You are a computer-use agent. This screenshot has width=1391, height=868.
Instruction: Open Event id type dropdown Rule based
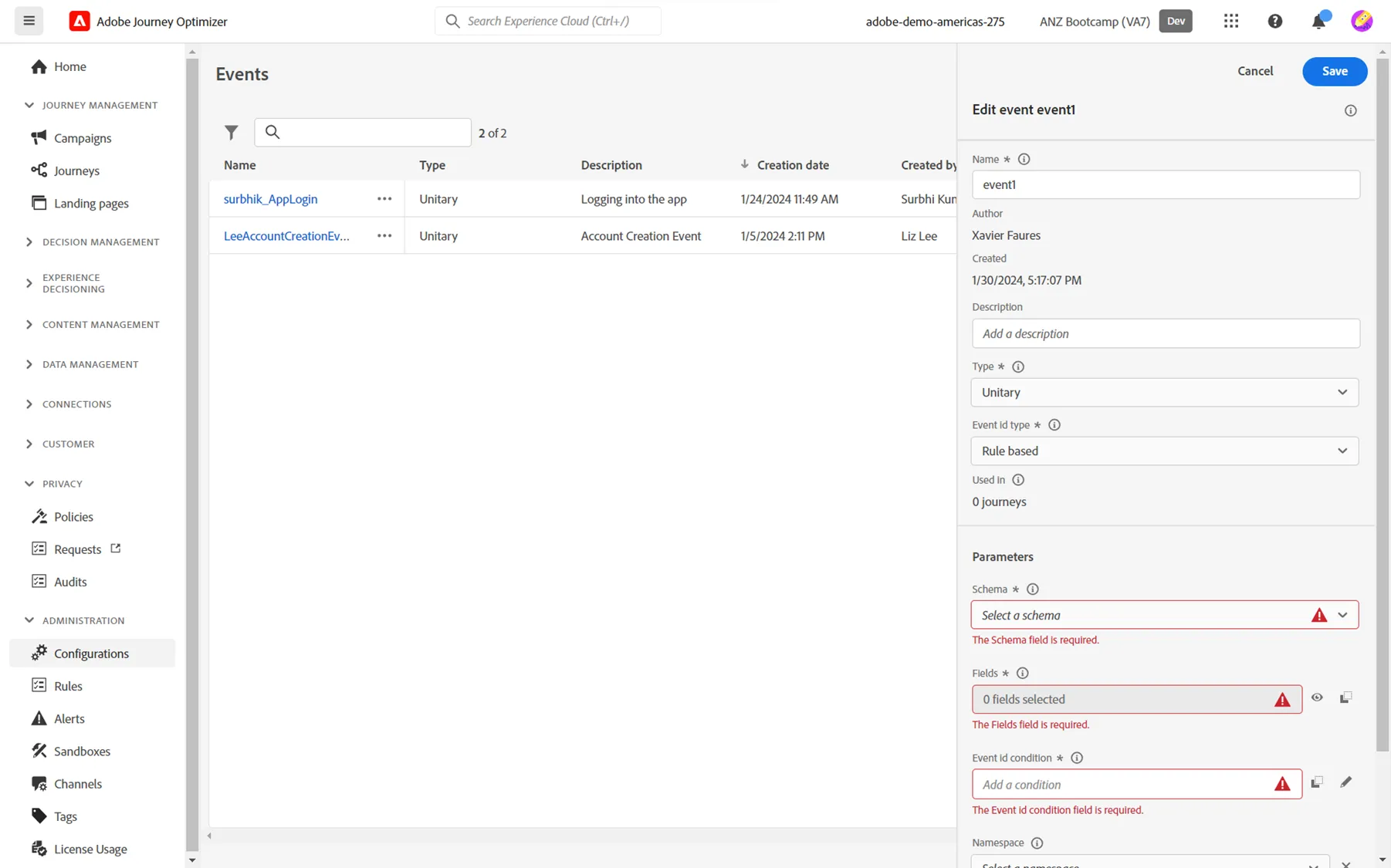(1164, 451)
